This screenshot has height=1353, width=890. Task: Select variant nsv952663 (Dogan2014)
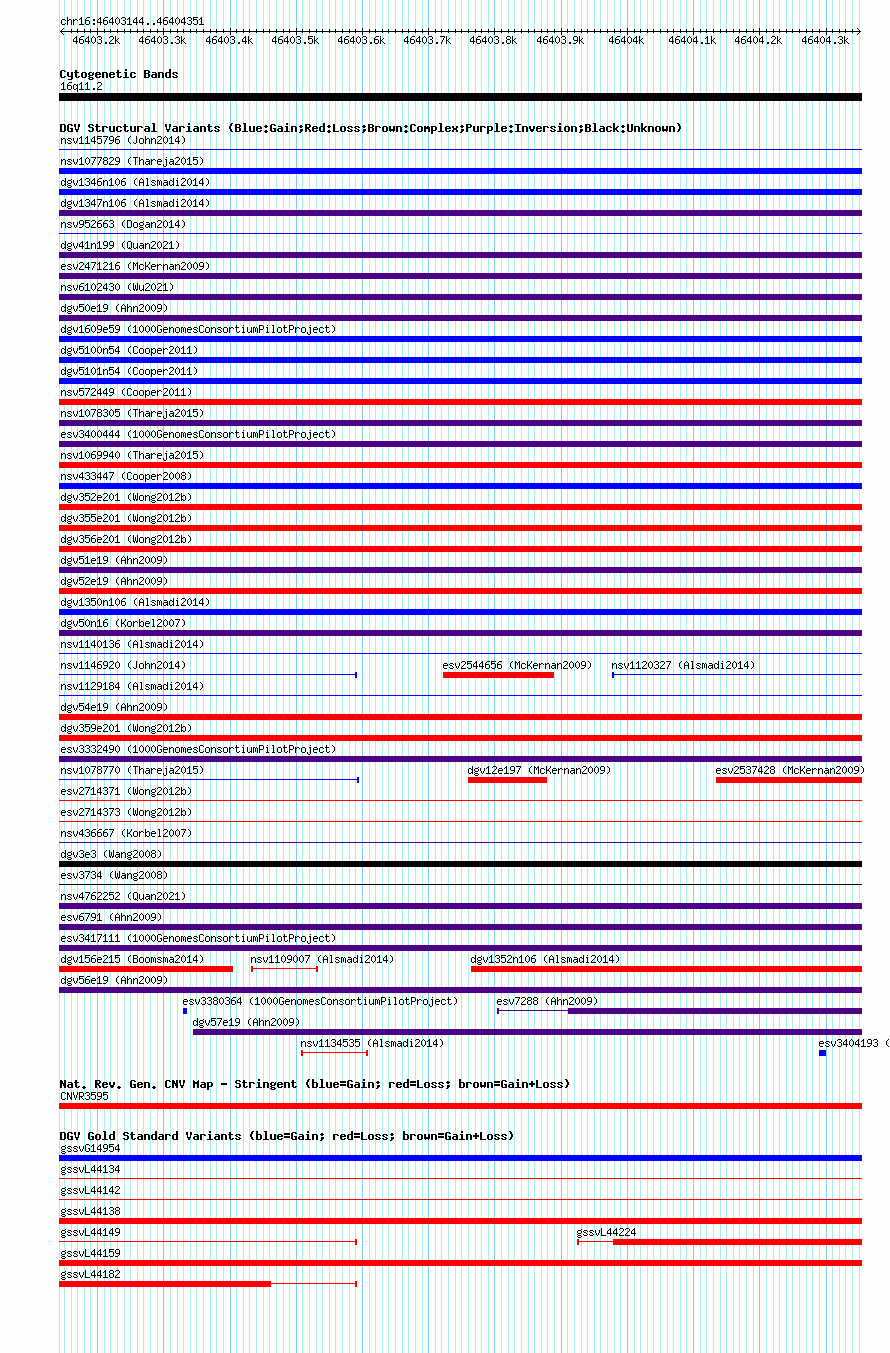tap(460, 234)
